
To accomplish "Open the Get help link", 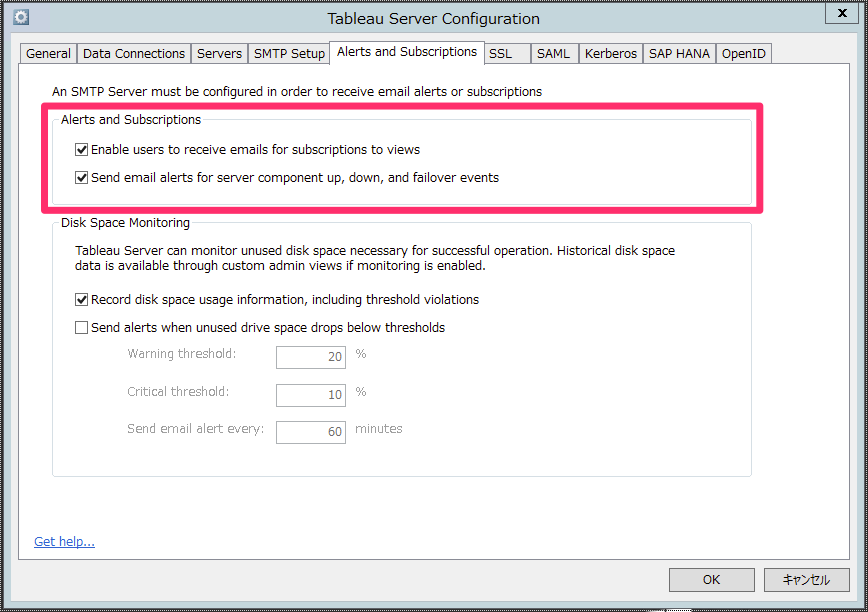I will [64, 541].
